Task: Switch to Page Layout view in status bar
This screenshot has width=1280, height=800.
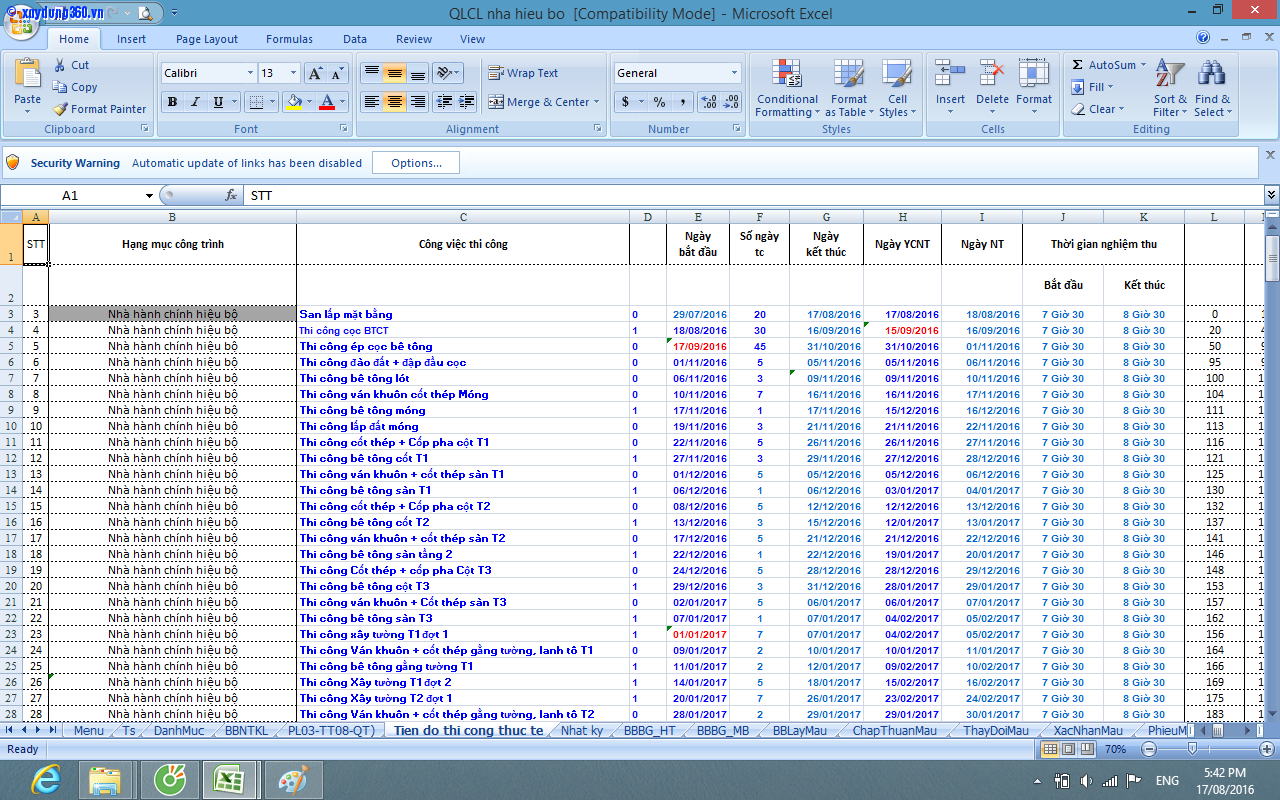Action: coord(1067,749)
